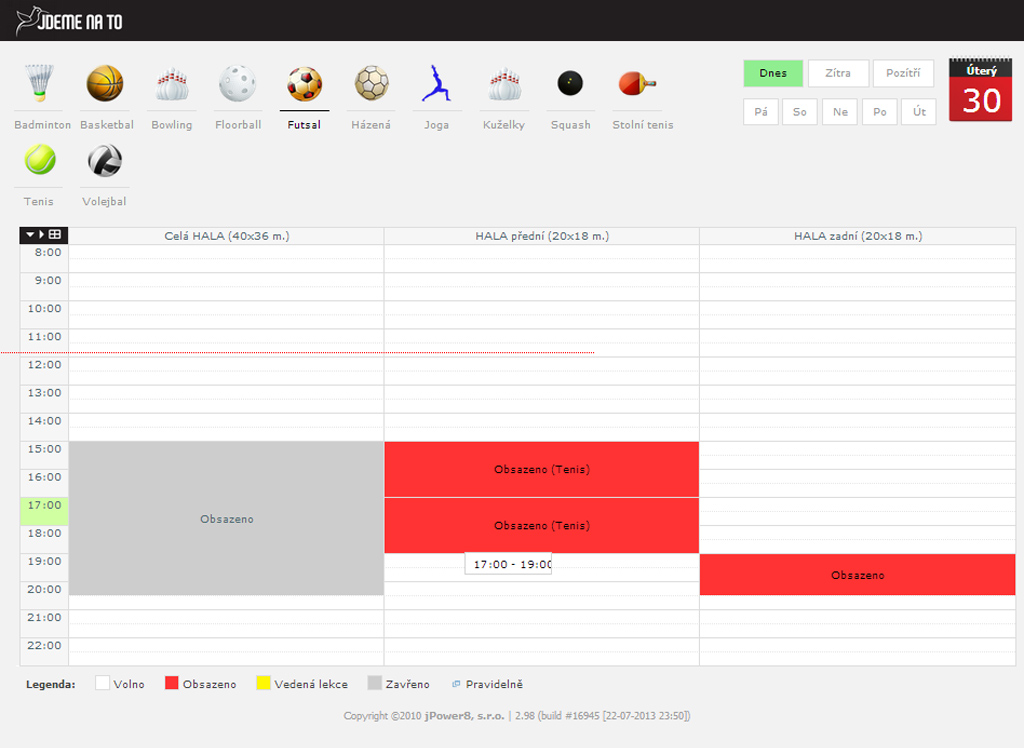Open the Házená sport schedule
Image resolution: width=1024 pixels, height=748 pixels.
point(371,84)
